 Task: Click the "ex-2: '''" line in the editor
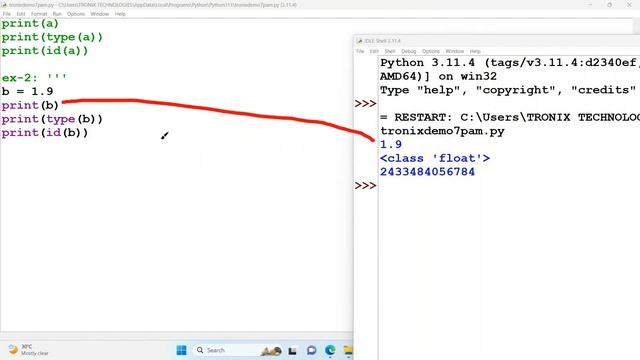coord(34,78)
